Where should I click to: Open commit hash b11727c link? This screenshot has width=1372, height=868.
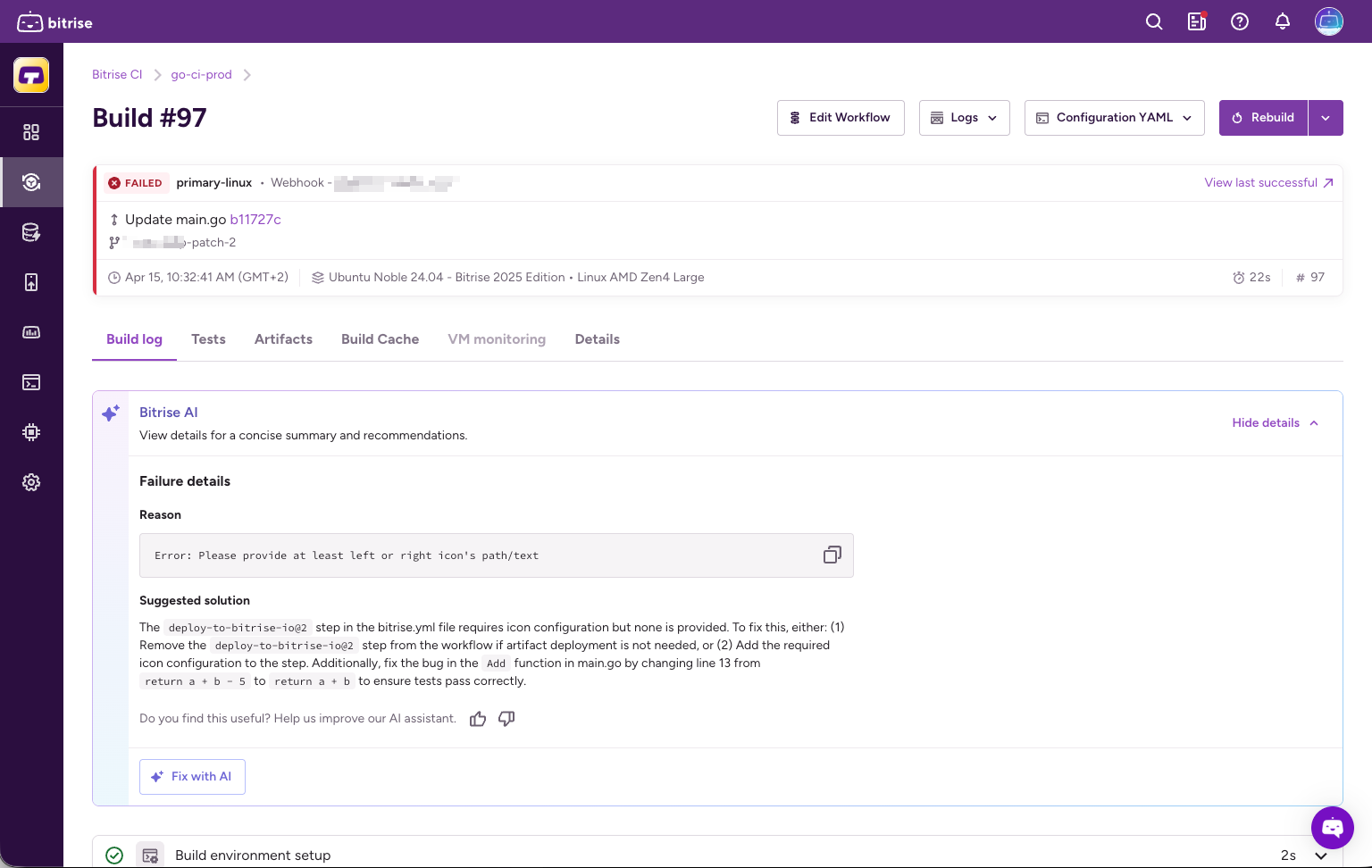point(255,220)
